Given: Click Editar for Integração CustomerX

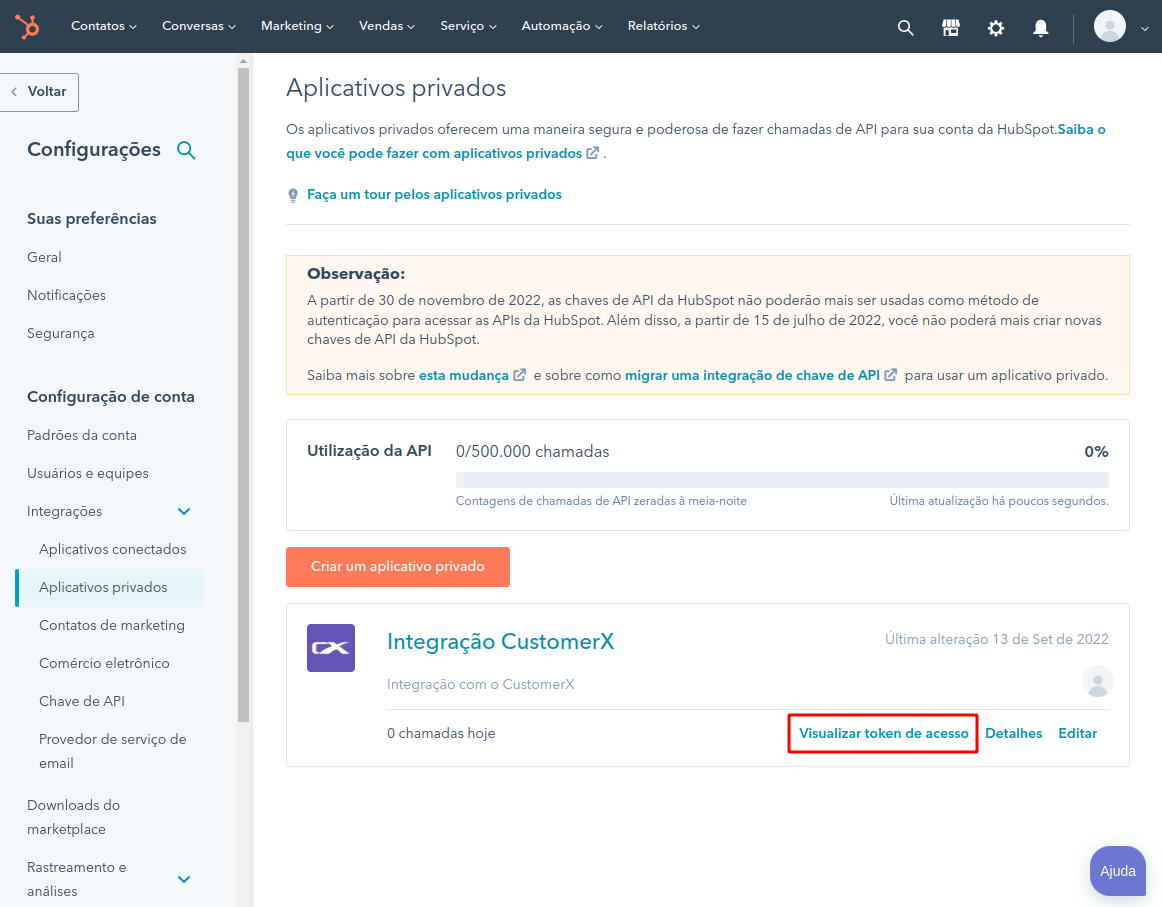Looking at the screenshot, I should pos(1078,734).
